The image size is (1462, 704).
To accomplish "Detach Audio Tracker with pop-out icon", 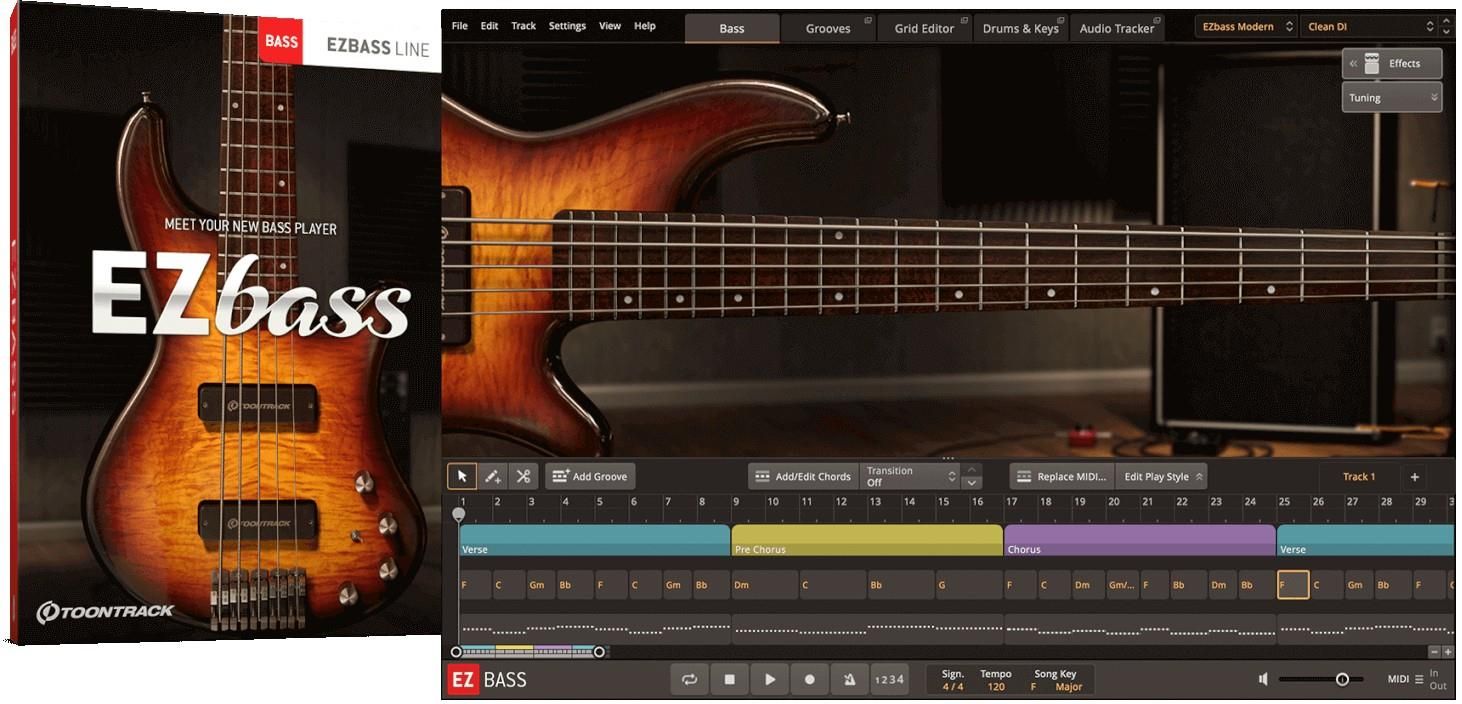I will (1159, 20).
